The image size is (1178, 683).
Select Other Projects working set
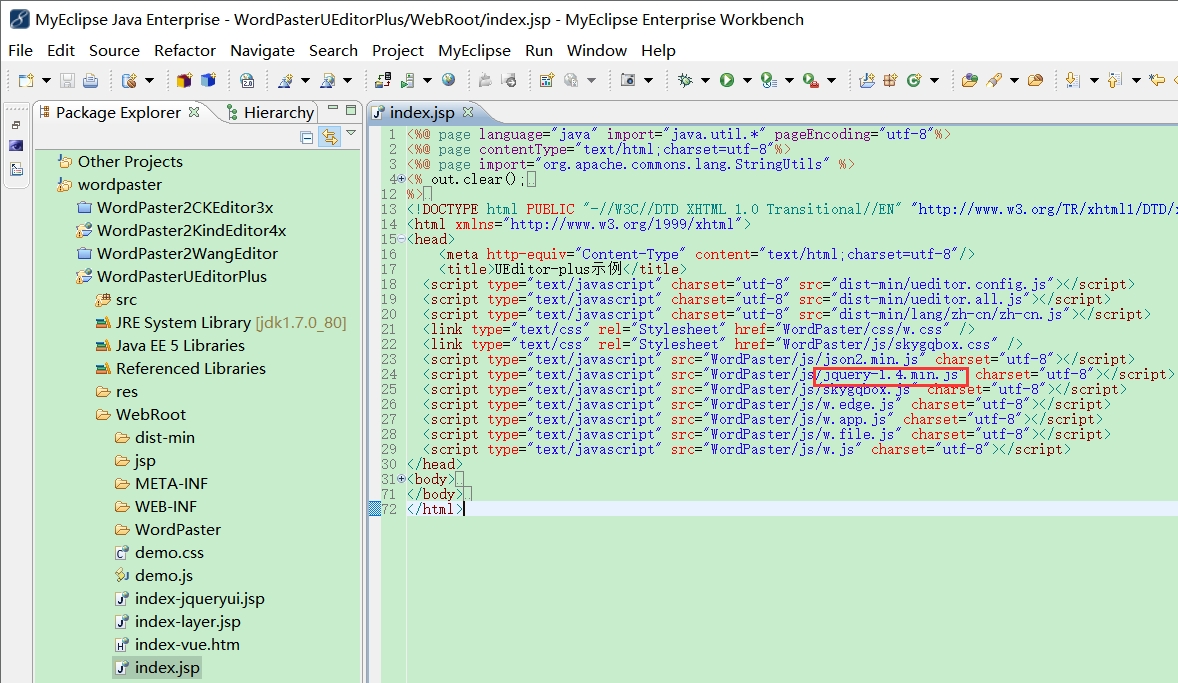tap(130, 162)
